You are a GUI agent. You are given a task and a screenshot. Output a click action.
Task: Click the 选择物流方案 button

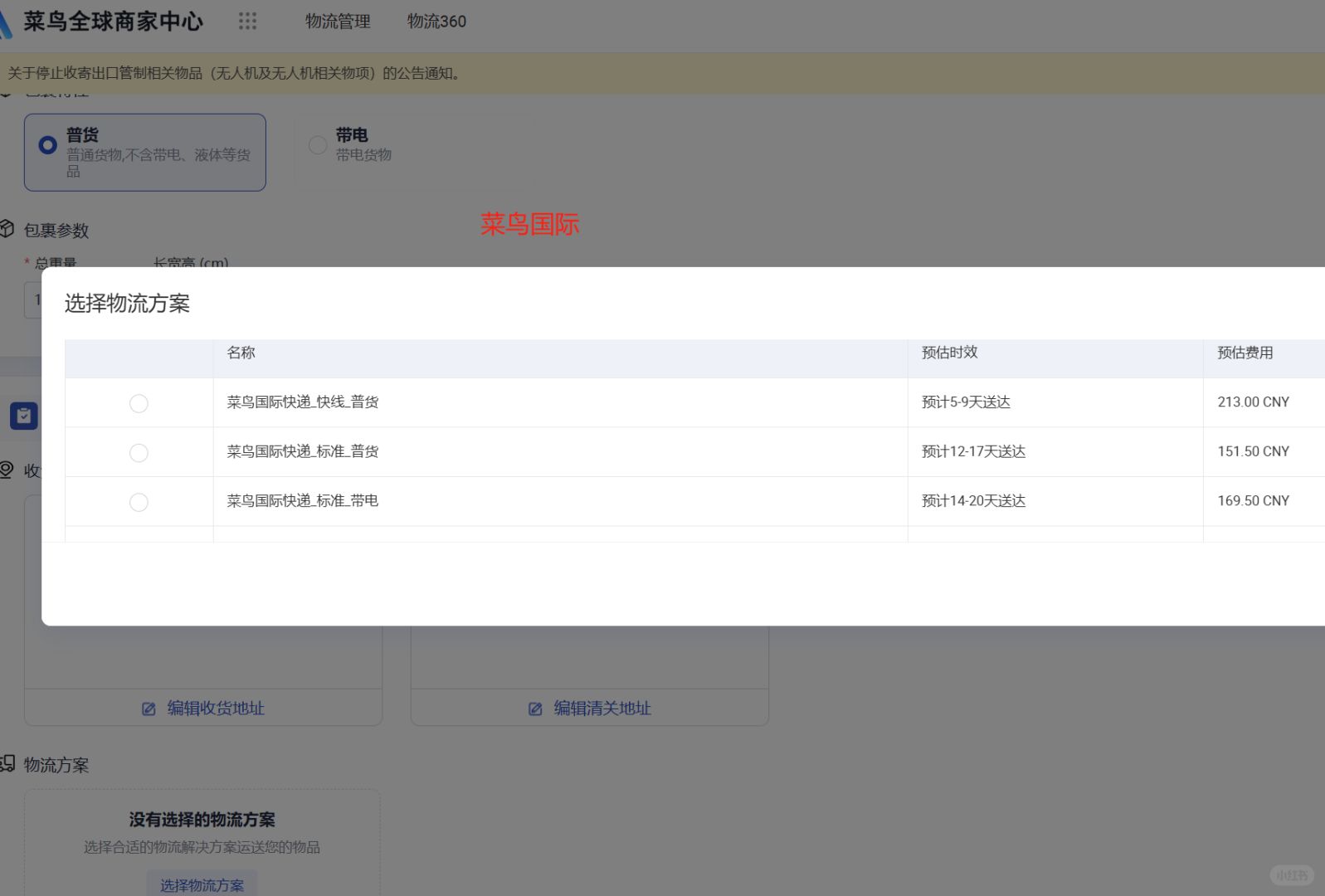[x=202, y=884]
